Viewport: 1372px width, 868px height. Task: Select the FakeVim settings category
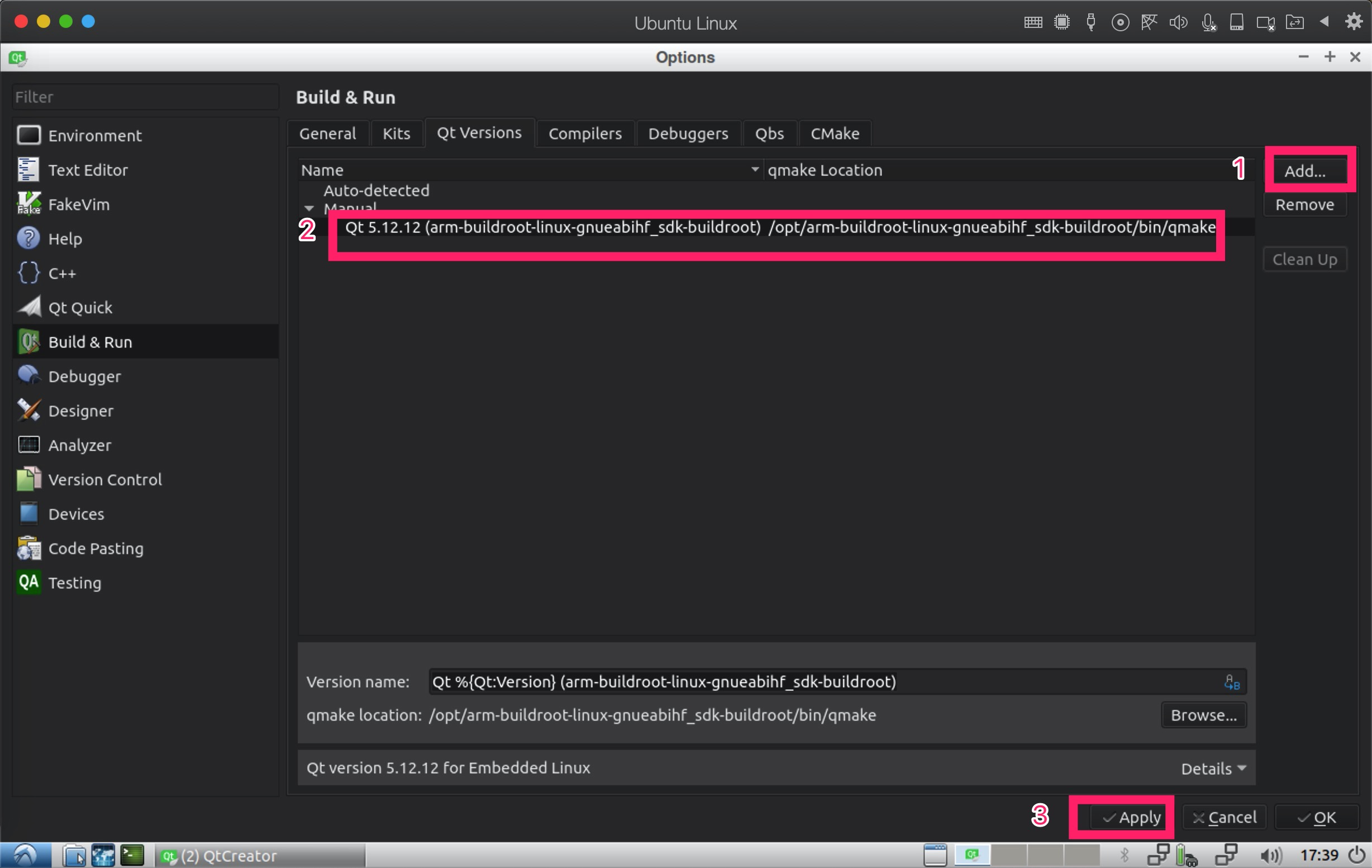pyautogui.click(x=145, y=204)
